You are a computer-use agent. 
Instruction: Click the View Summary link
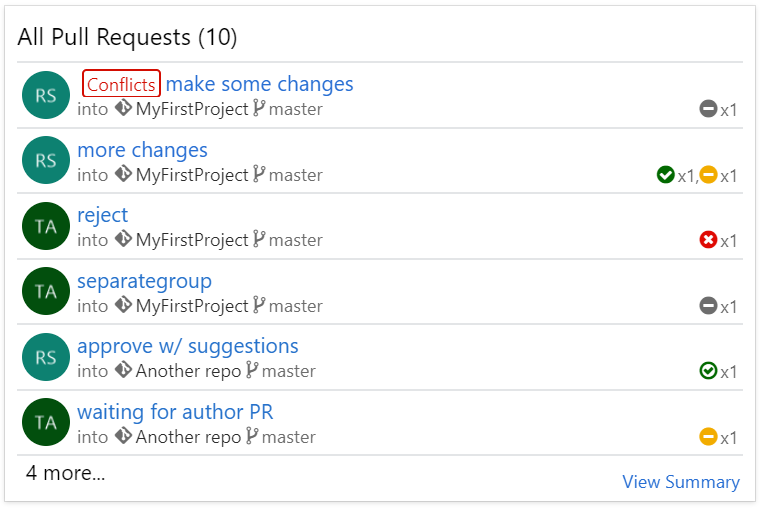[x=681, y=482]
